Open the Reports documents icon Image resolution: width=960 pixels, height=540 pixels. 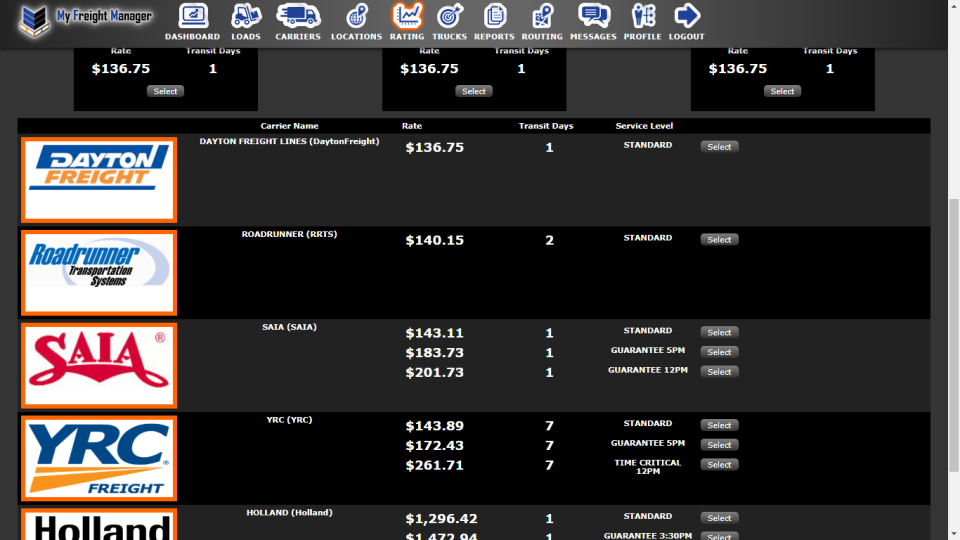495,16
